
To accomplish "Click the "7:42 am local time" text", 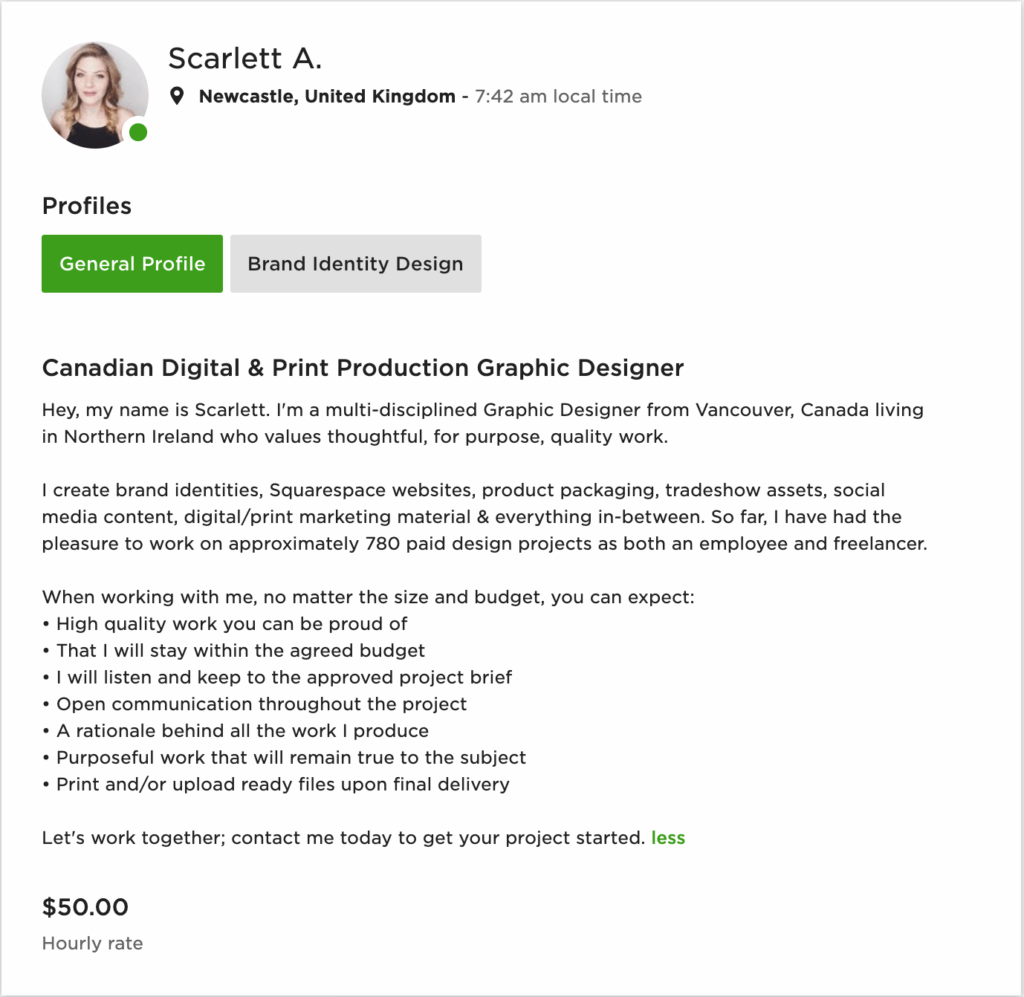I will point(558,97).
